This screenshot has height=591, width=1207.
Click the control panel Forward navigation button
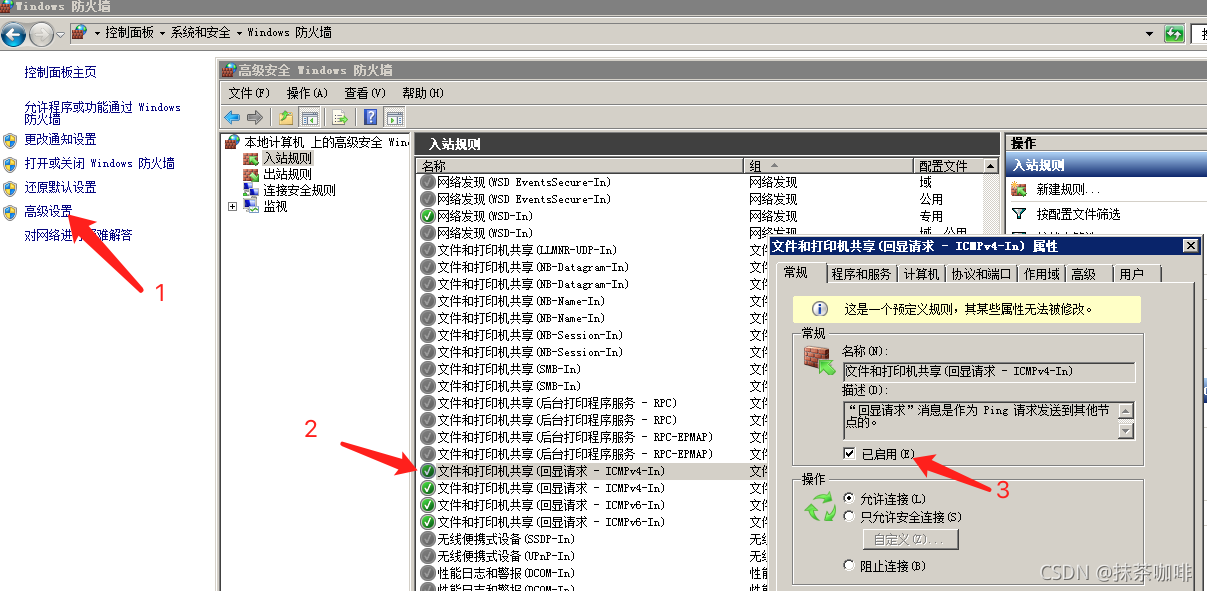point(41,35)
